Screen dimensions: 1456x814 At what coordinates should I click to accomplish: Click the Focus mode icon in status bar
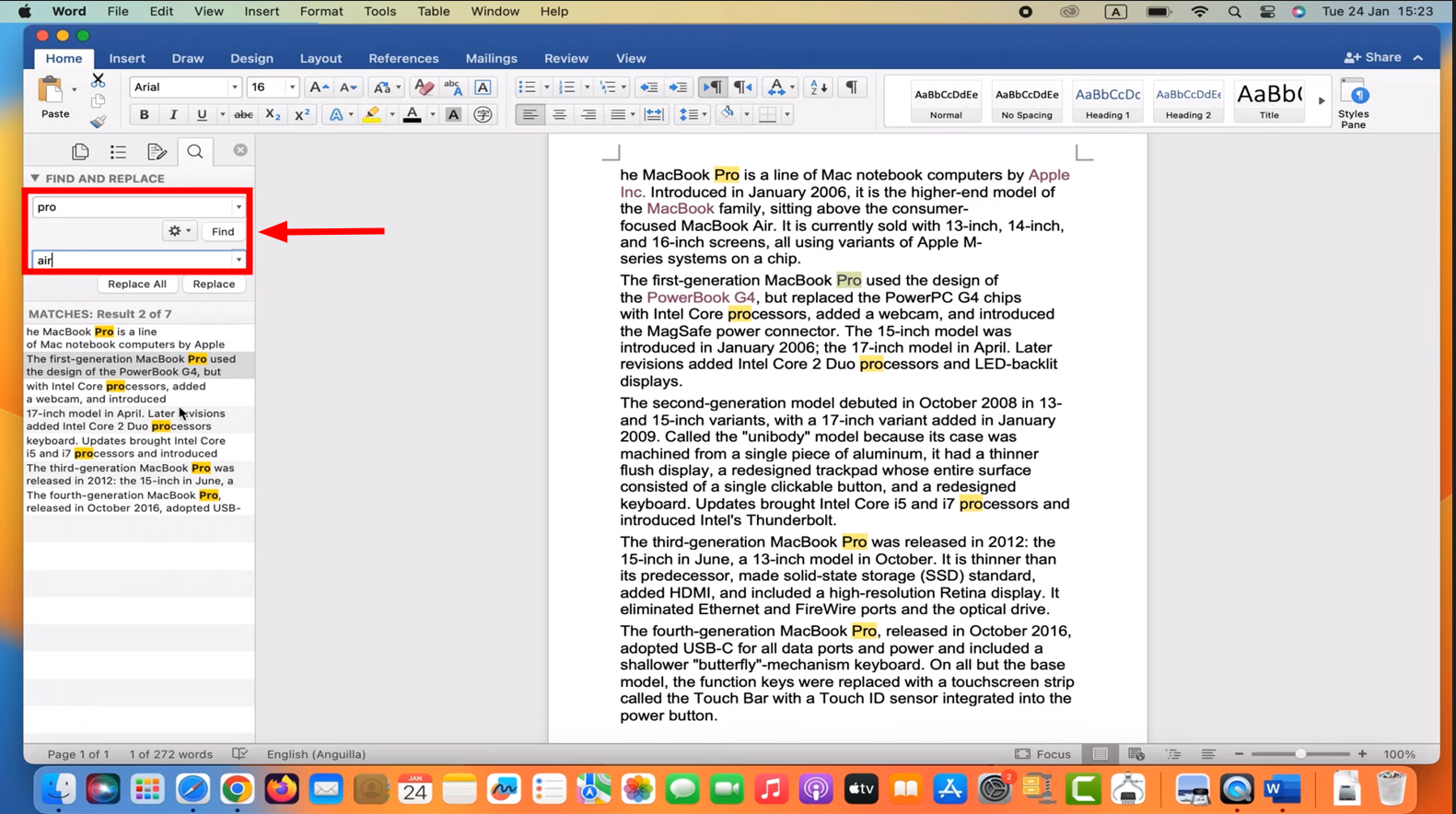coord(1022,754)
